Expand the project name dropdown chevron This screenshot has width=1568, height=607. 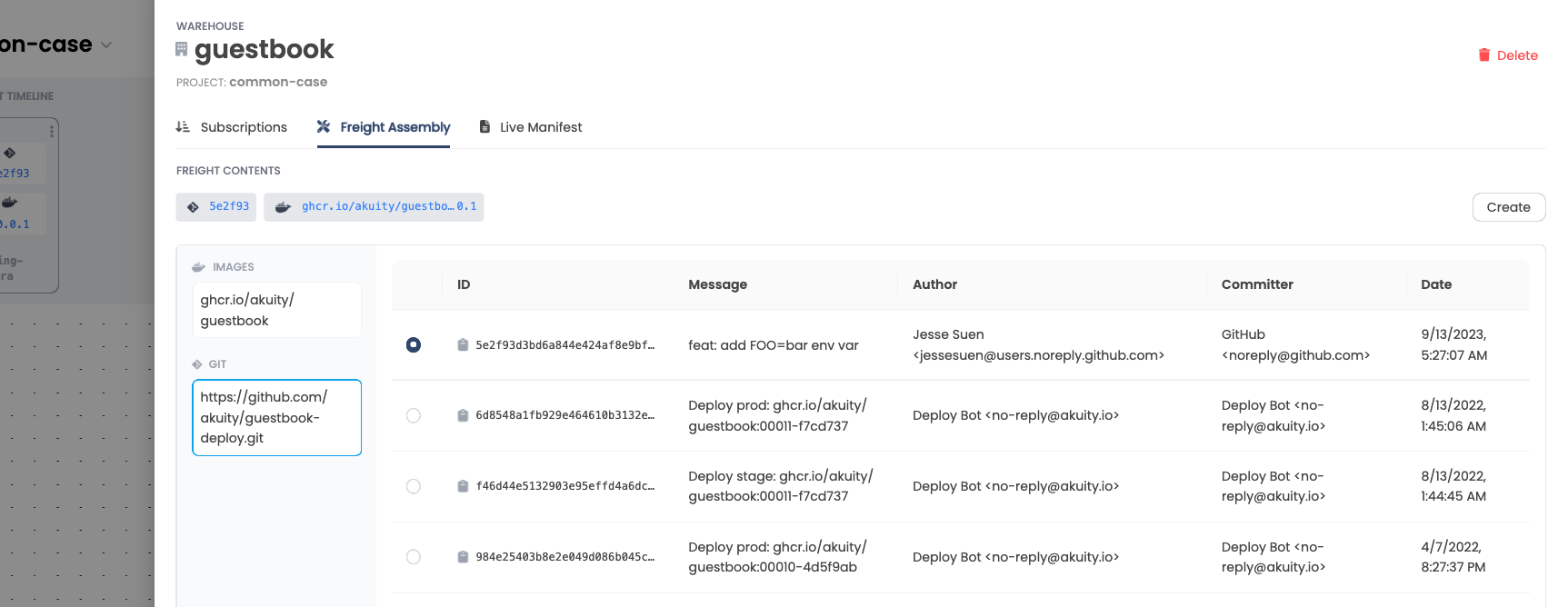point(106,45)
